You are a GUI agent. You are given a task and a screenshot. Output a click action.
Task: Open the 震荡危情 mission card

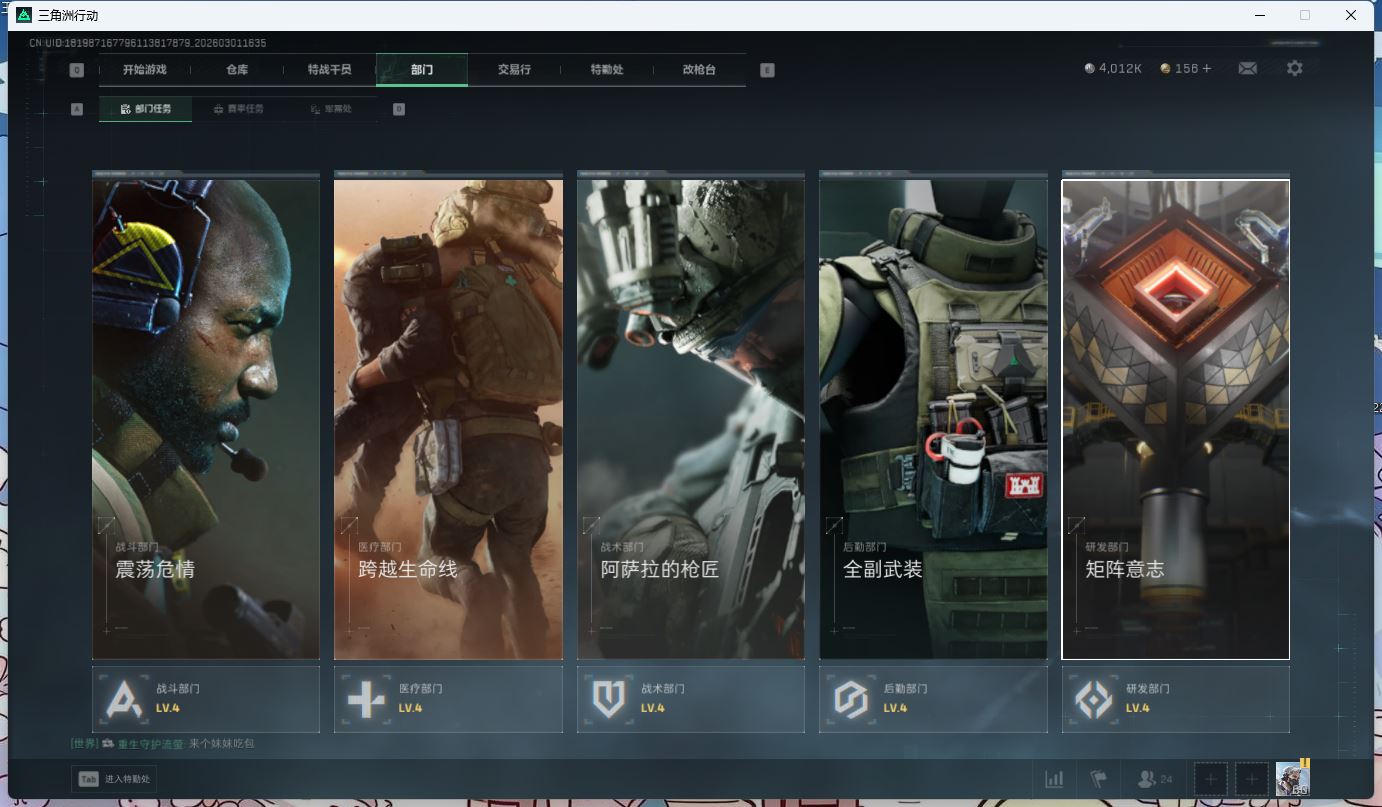pos(206,419)
